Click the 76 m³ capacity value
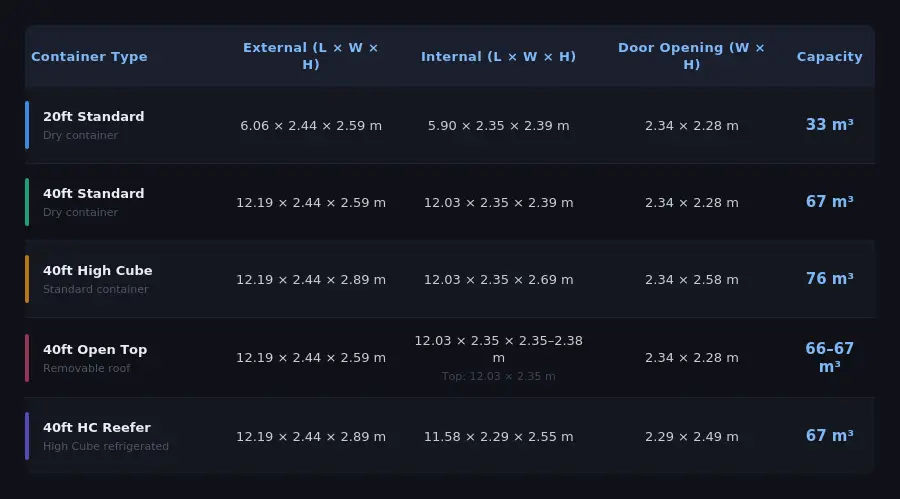 pyautogui.click(x=829, y=279)
